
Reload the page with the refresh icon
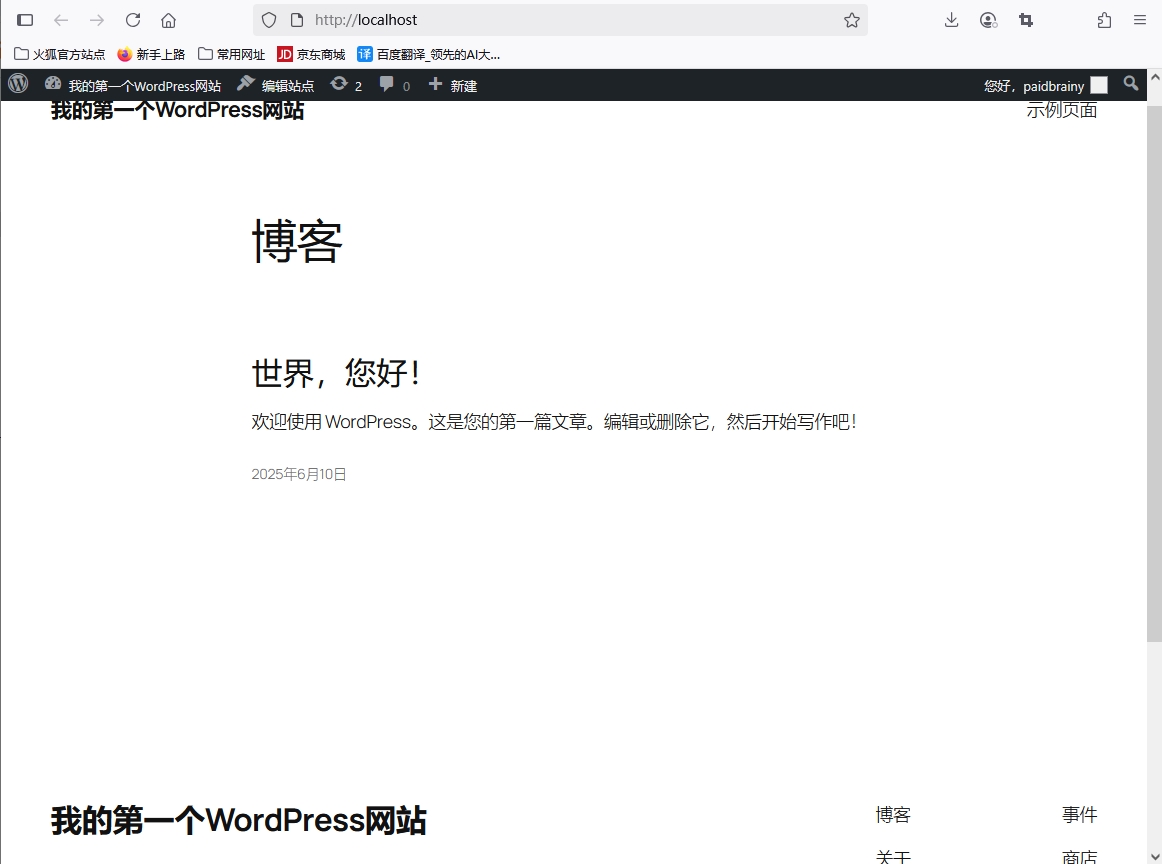[133, 20]
